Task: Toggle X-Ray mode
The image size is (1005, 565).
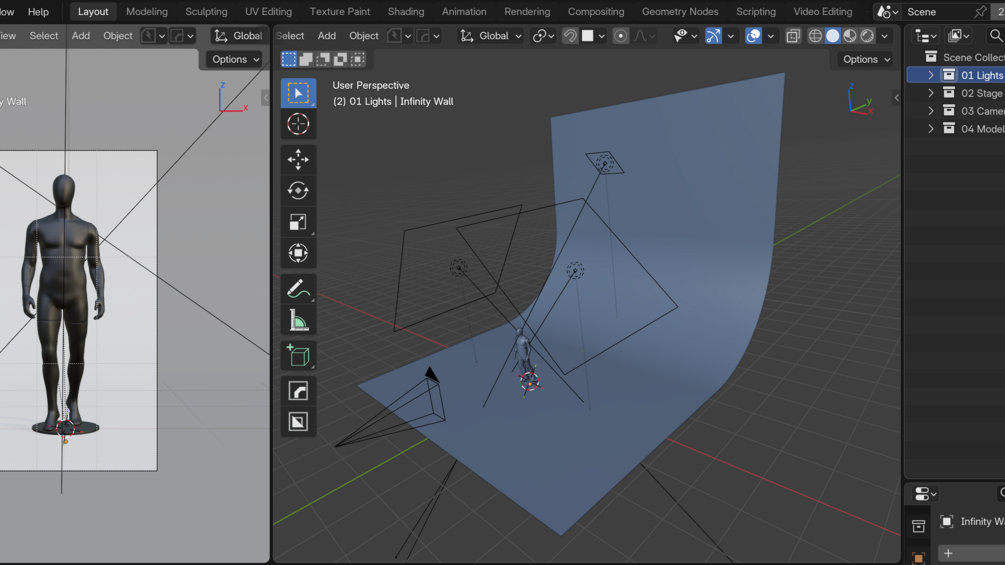Action: 793,36
